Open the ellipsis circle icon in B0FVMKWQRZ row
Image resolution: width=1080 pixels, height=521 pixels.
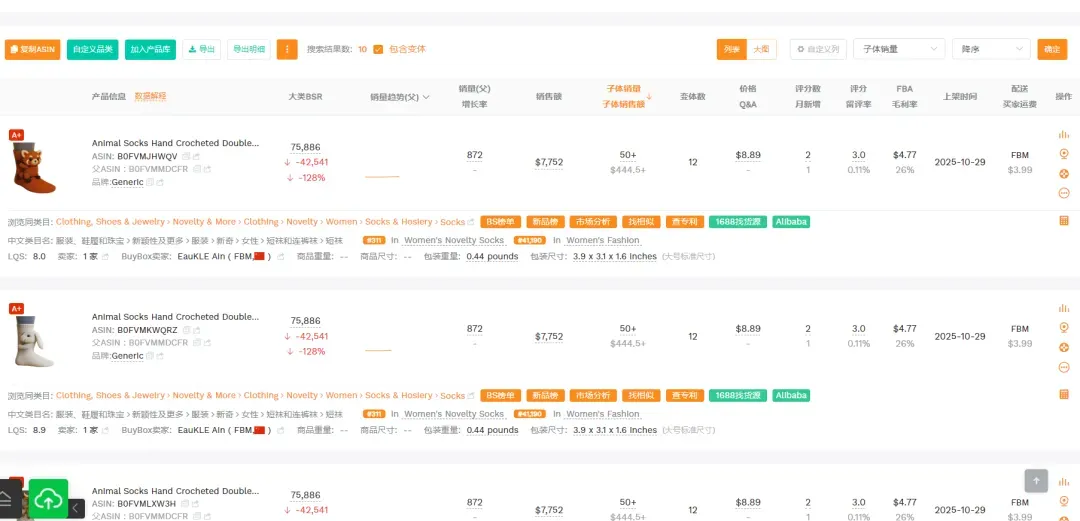(1063, 367)
